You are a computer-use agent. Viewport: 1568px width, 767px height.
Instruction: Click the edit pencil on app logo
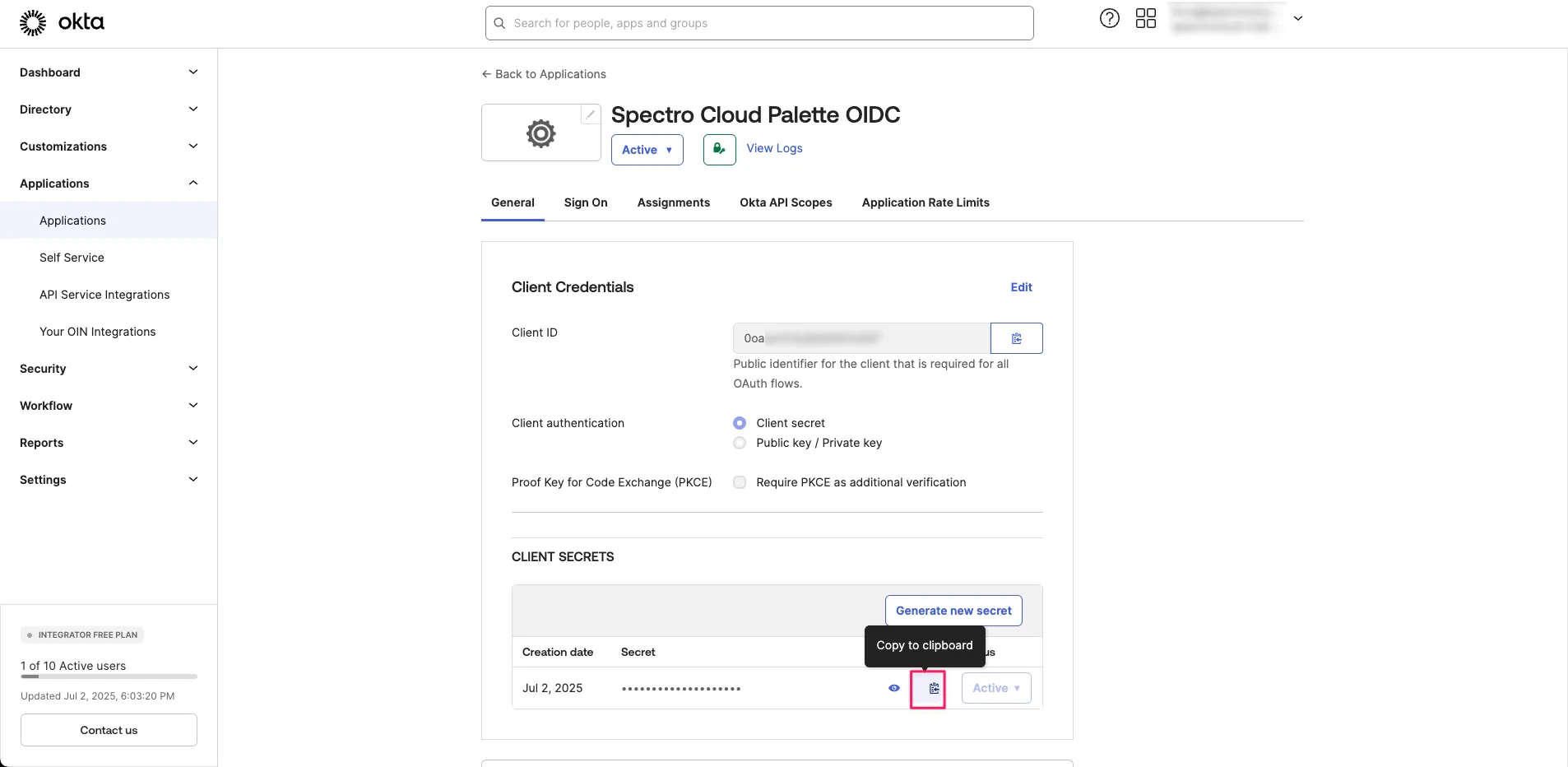[x=590, y=114]
